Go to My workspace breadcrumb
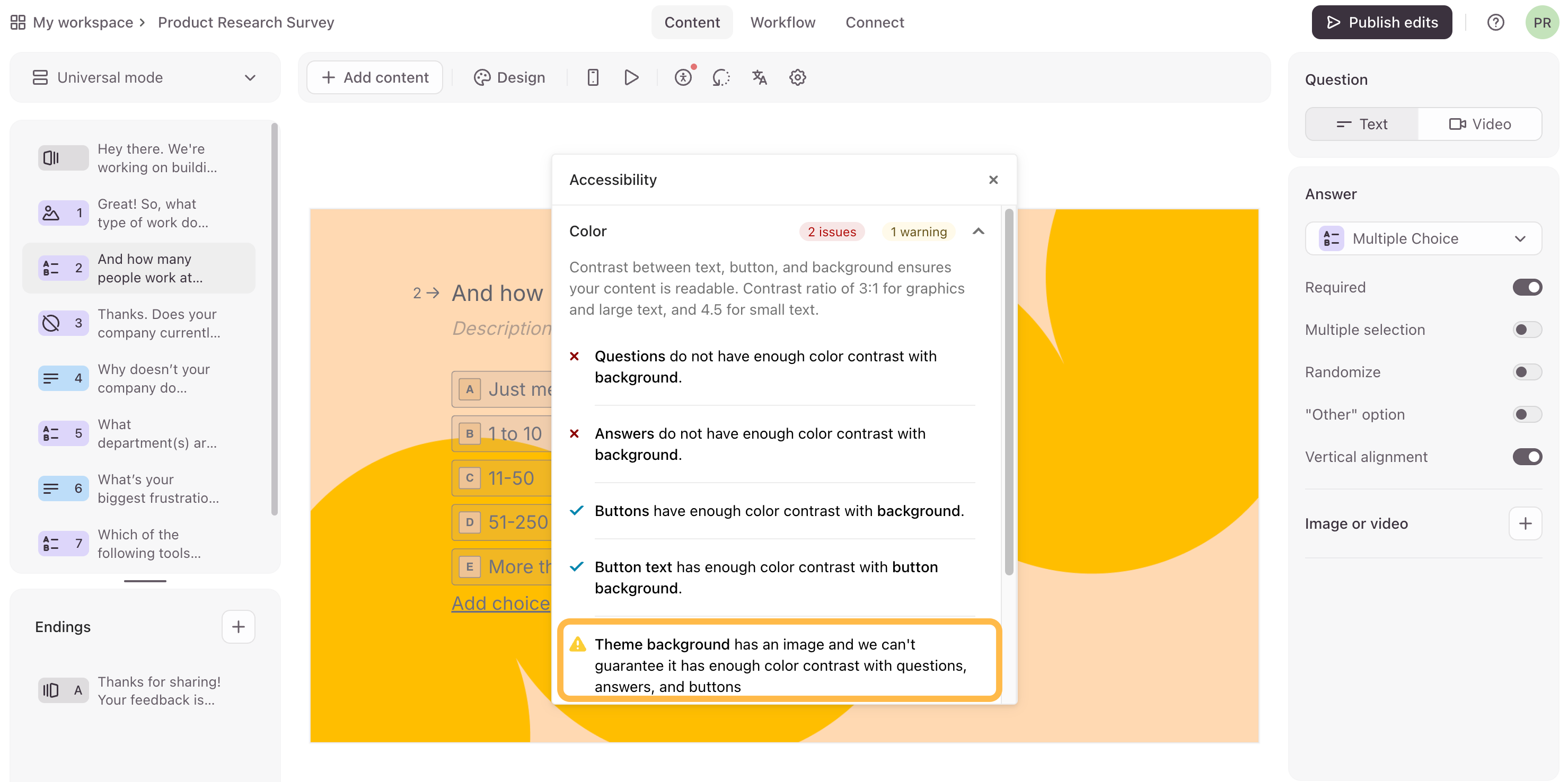This screenshot has height=782, width=1568. pos(83,22)
